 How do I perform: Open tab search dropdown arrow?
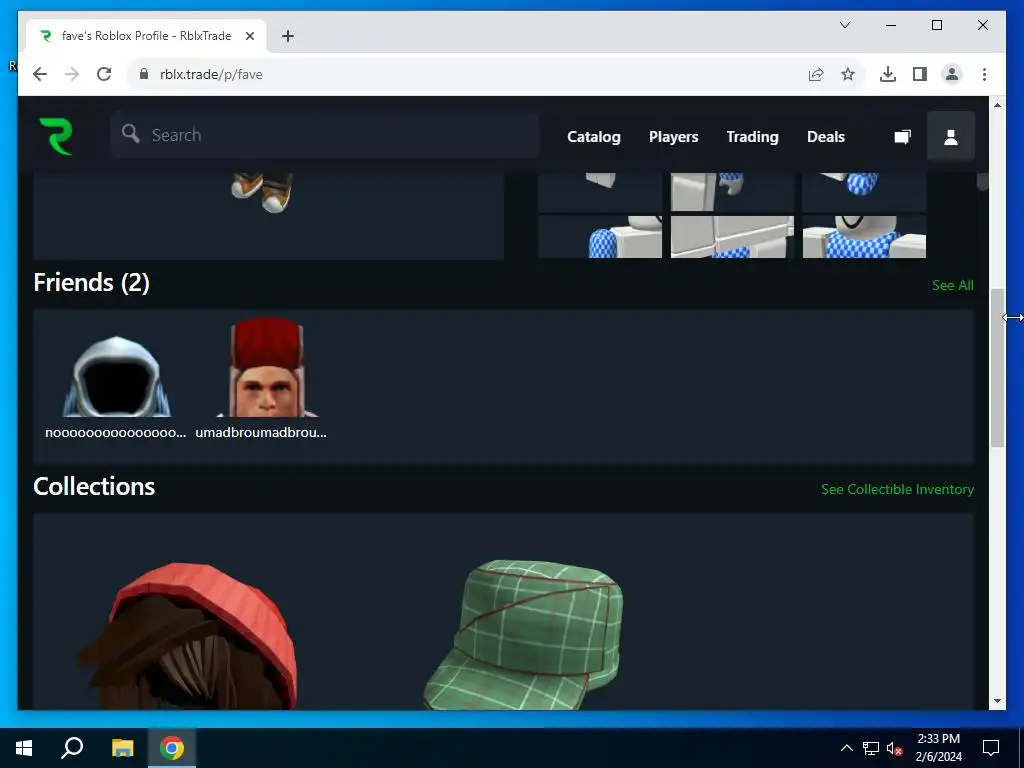coord(844,25)
